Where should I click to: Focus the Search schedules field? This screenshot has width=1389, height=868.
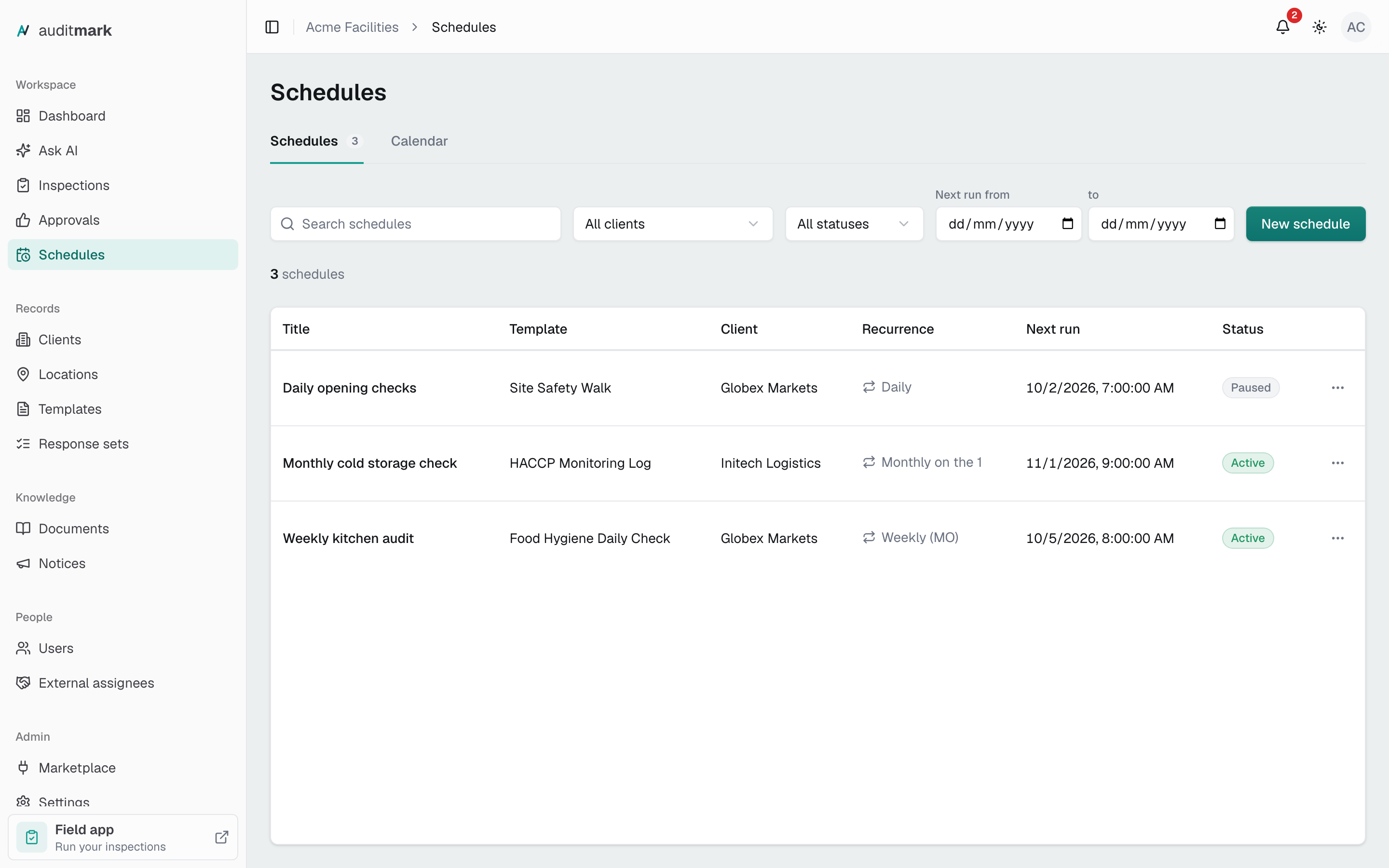coord(416,224)
